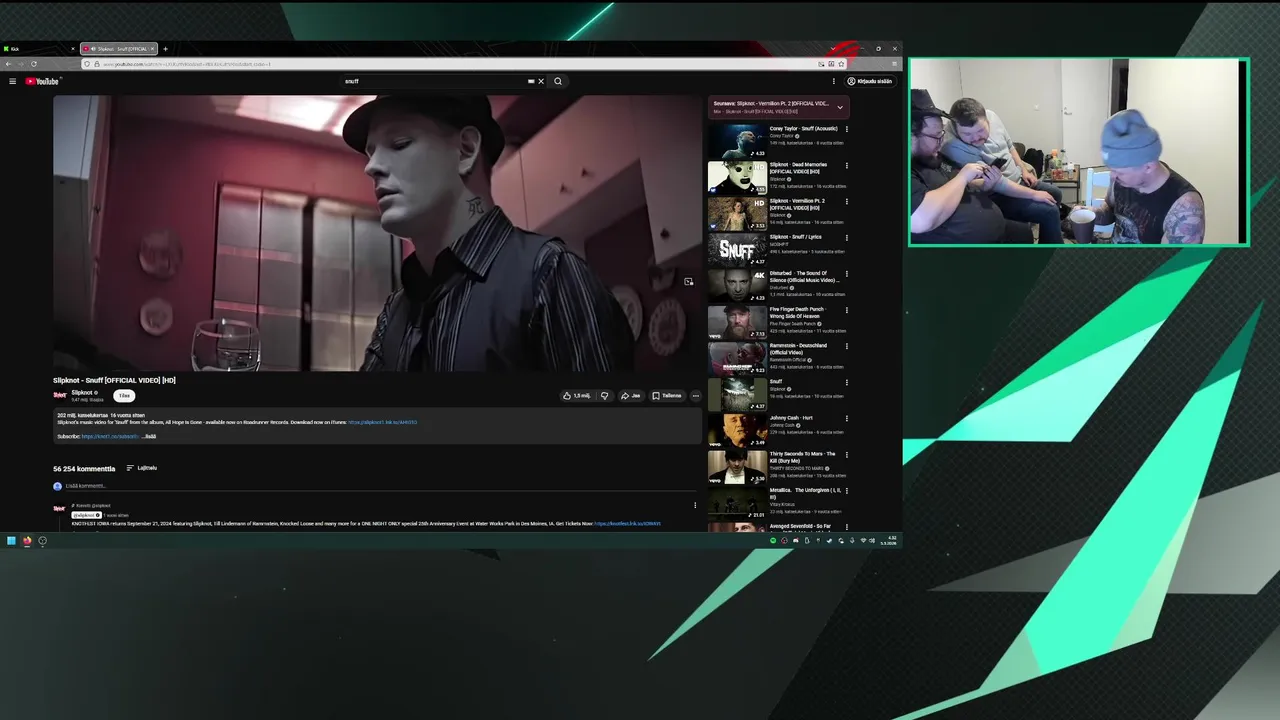Open Johnny Cash - Hurt video

coord(737,430)
